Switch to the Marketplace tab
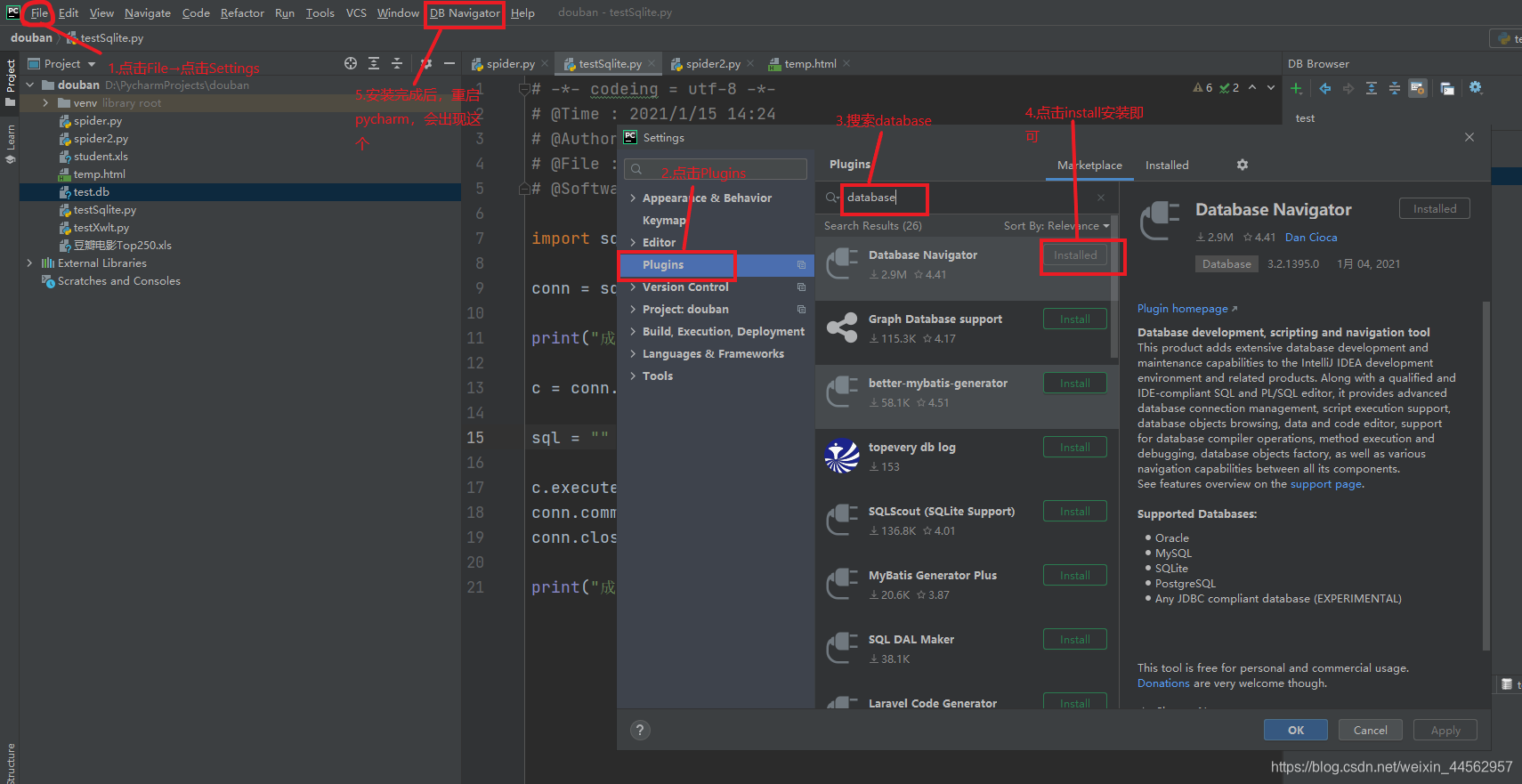This screenshot has height=784, width=1522. [1089, 165]
